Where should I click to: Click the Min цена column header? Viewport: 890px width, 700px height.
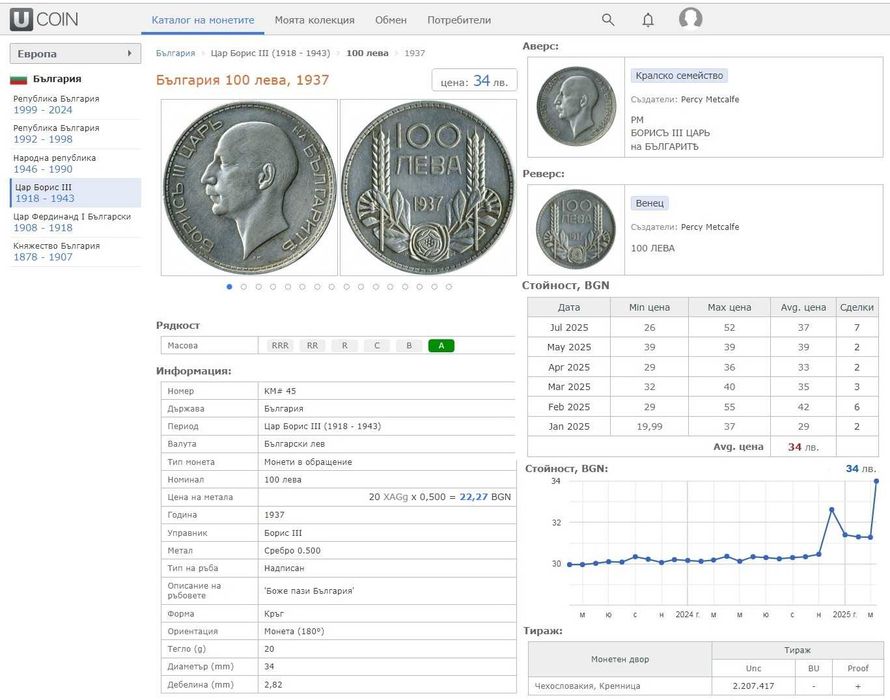point(649,307)
